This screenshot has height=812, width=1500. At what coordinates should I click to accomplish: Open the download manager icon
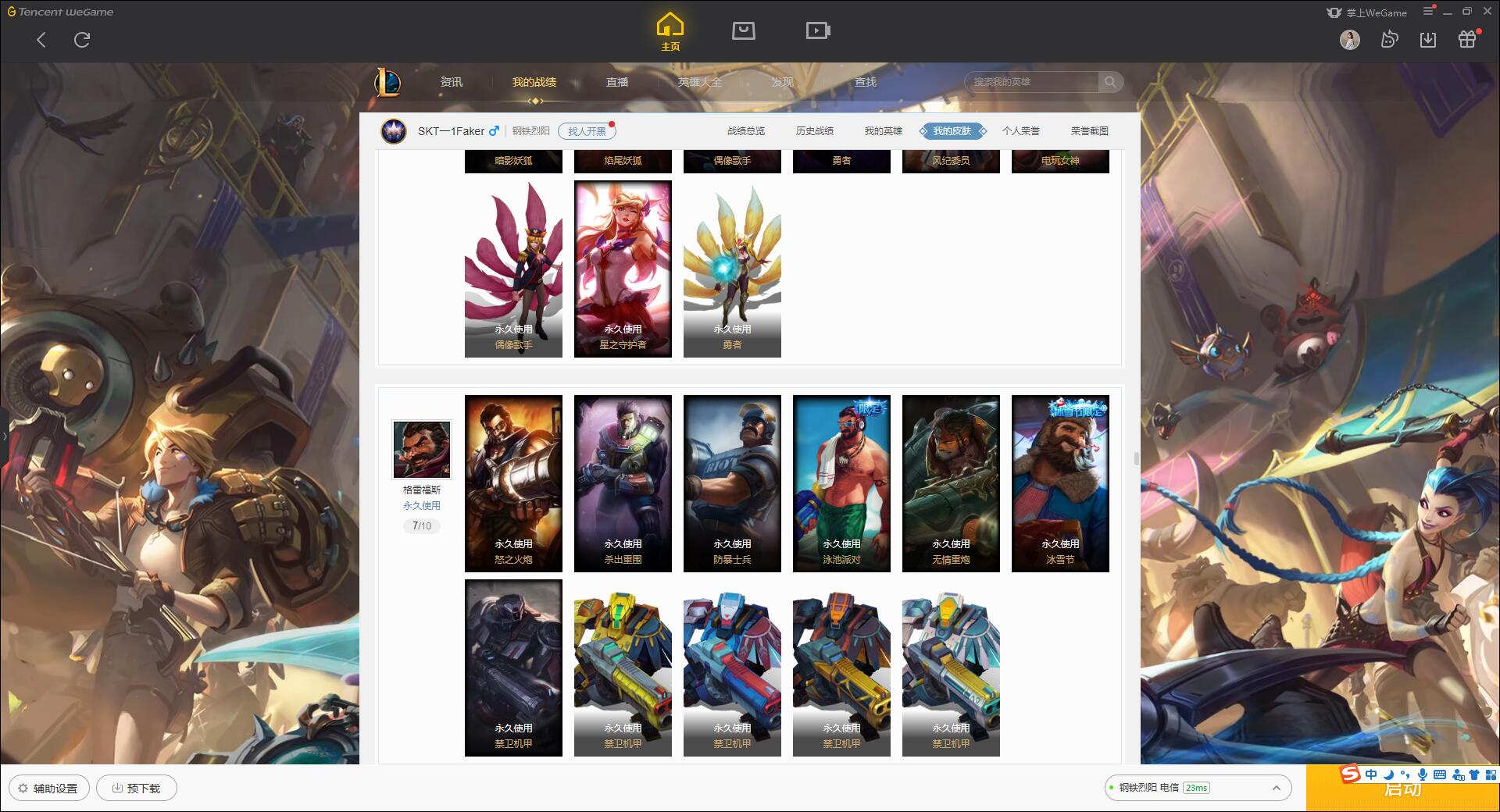(x=1428, y=40)
